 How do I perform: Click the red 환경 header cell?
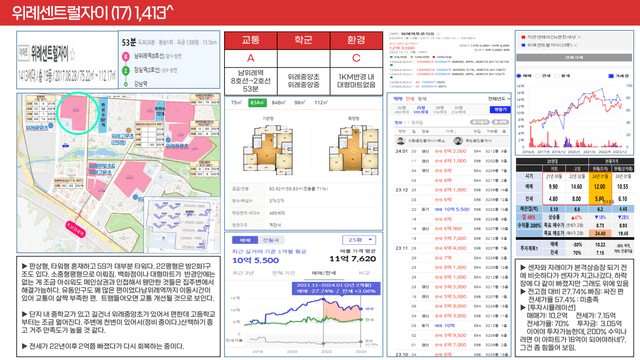coord(356,40)
